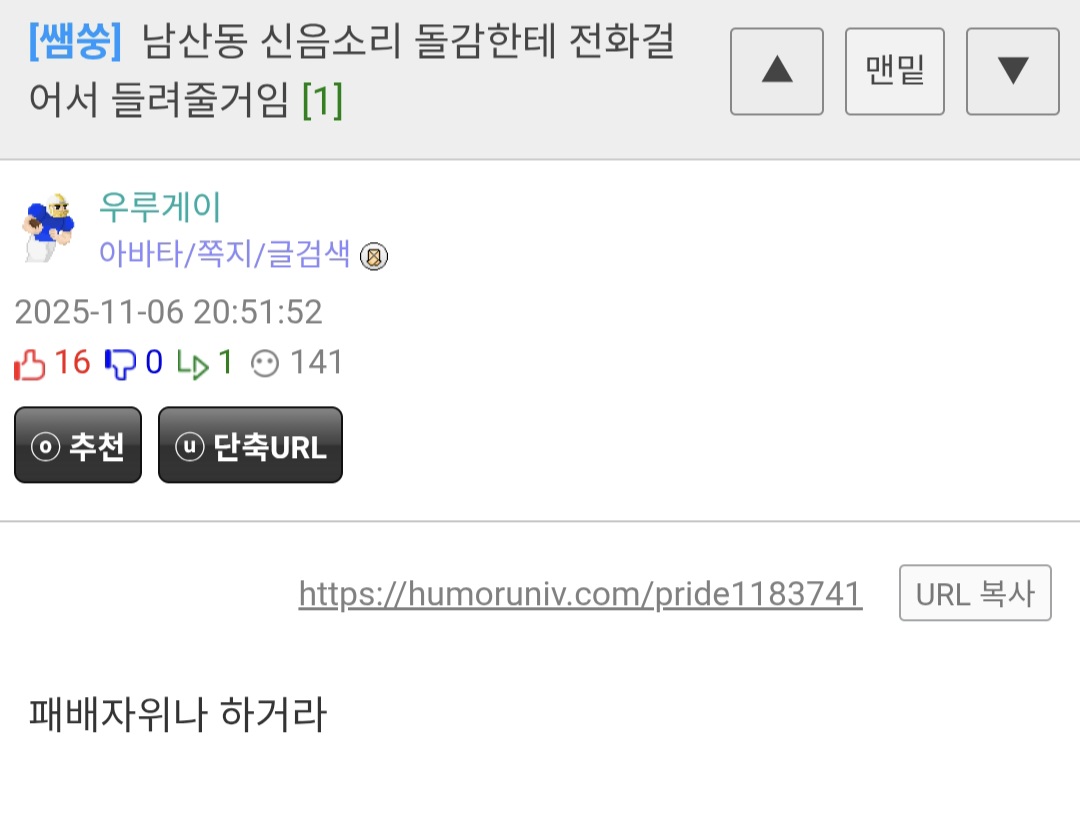
Task: Jump to bottom with 맨밑 button
Action: coord(895,71)
